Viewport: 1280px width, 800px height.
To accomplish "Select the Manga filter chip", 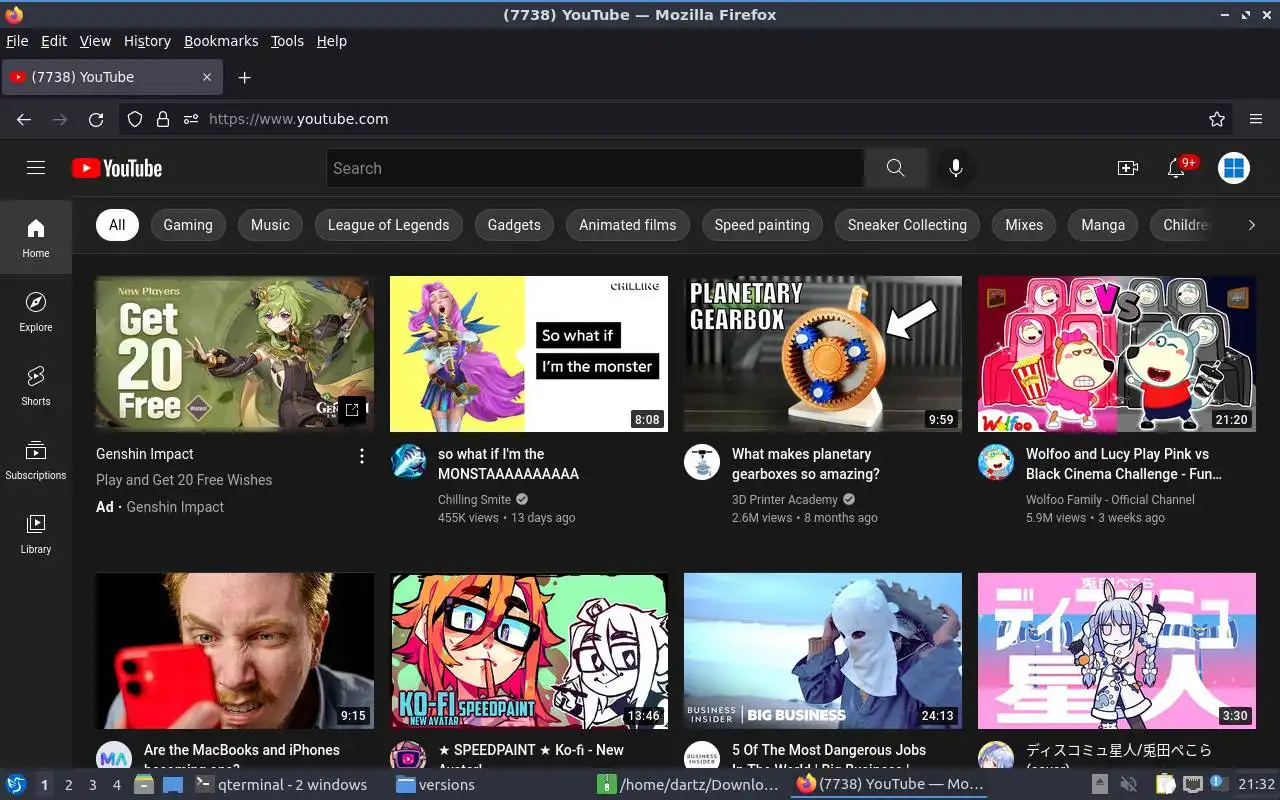I will 1103,225.
